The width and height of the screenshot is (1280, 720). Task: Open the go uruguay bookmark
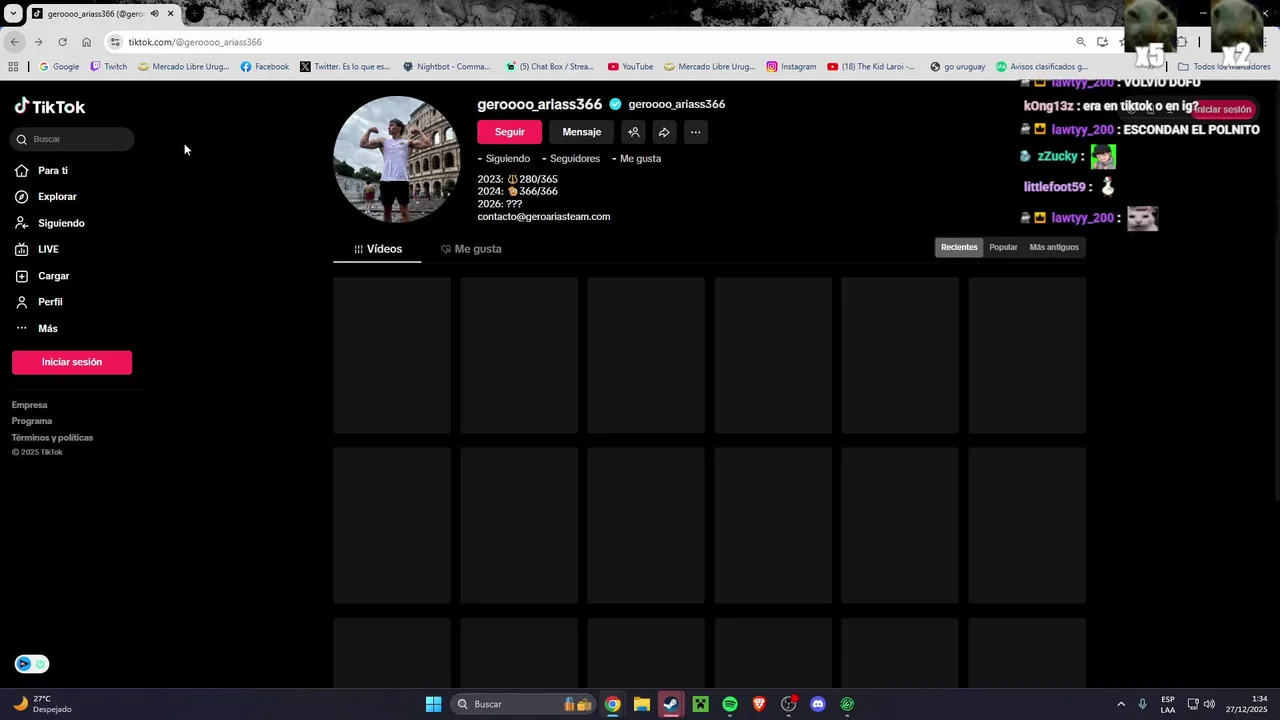click(x=957, y=67)
